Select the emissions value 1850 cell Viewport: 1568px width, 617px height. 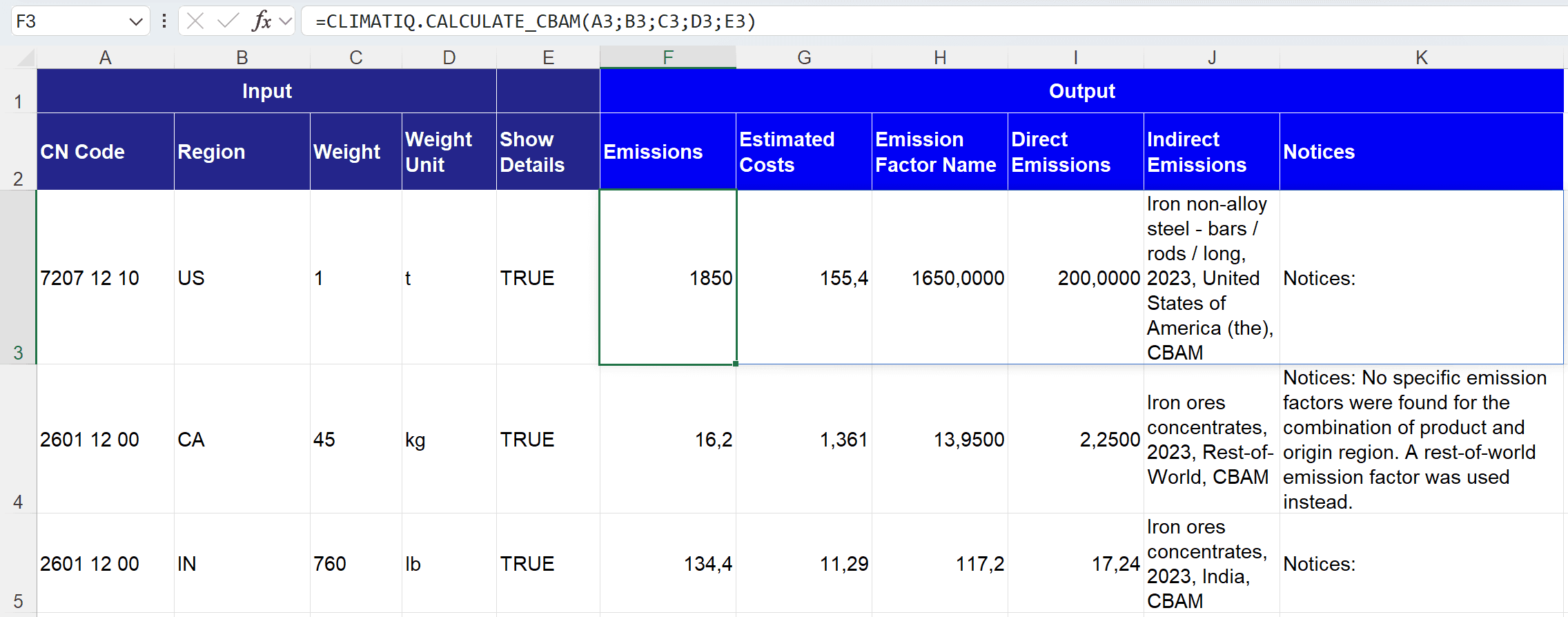click(x=667, y=277)
